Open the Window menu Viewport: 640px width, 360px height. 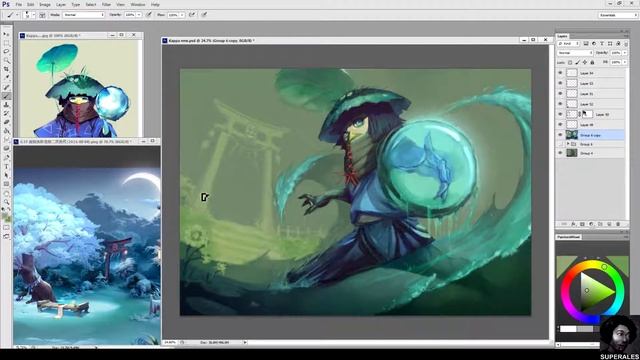(138, 4)
